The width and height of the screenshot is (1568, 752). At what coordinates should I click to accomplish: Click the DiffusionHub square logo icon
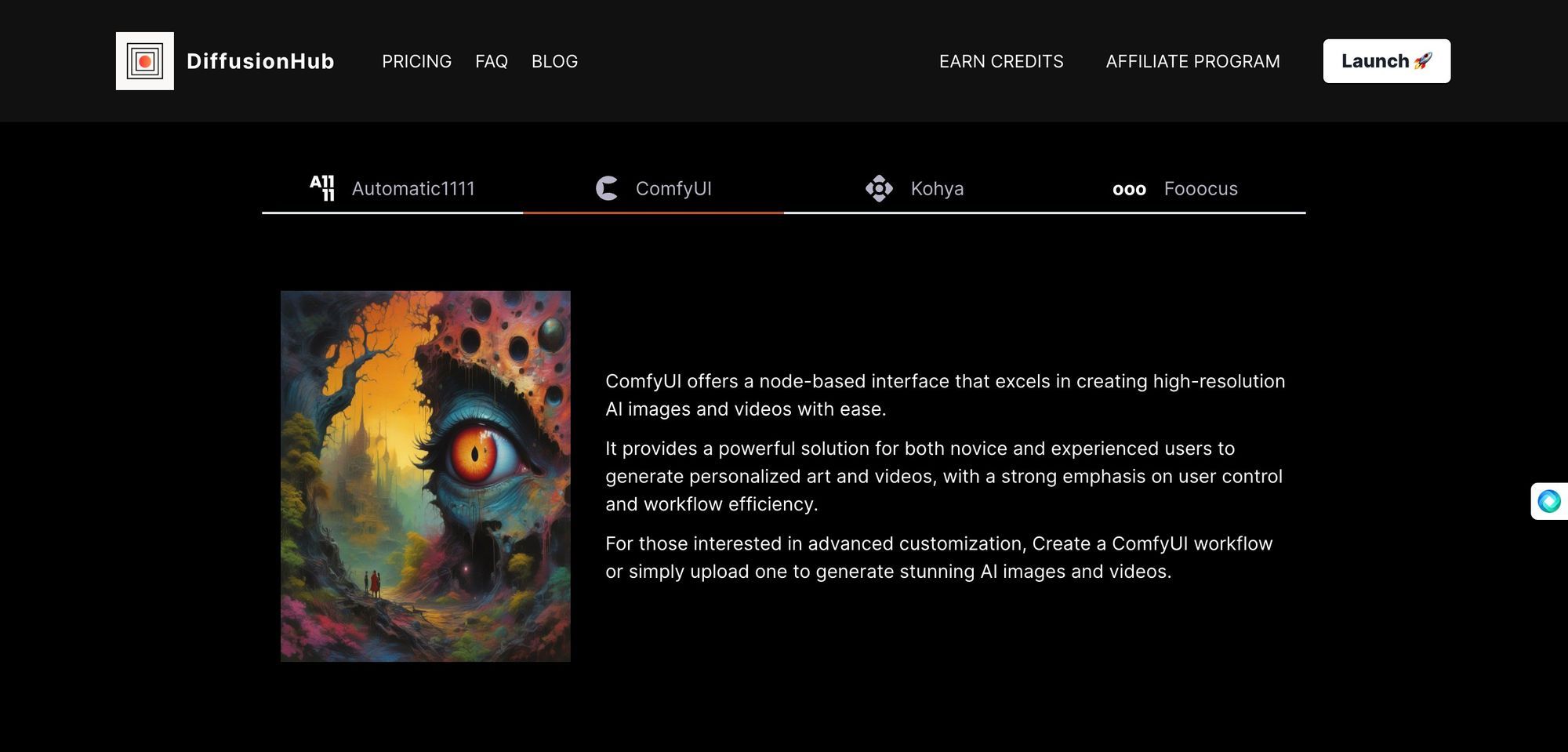145,61
